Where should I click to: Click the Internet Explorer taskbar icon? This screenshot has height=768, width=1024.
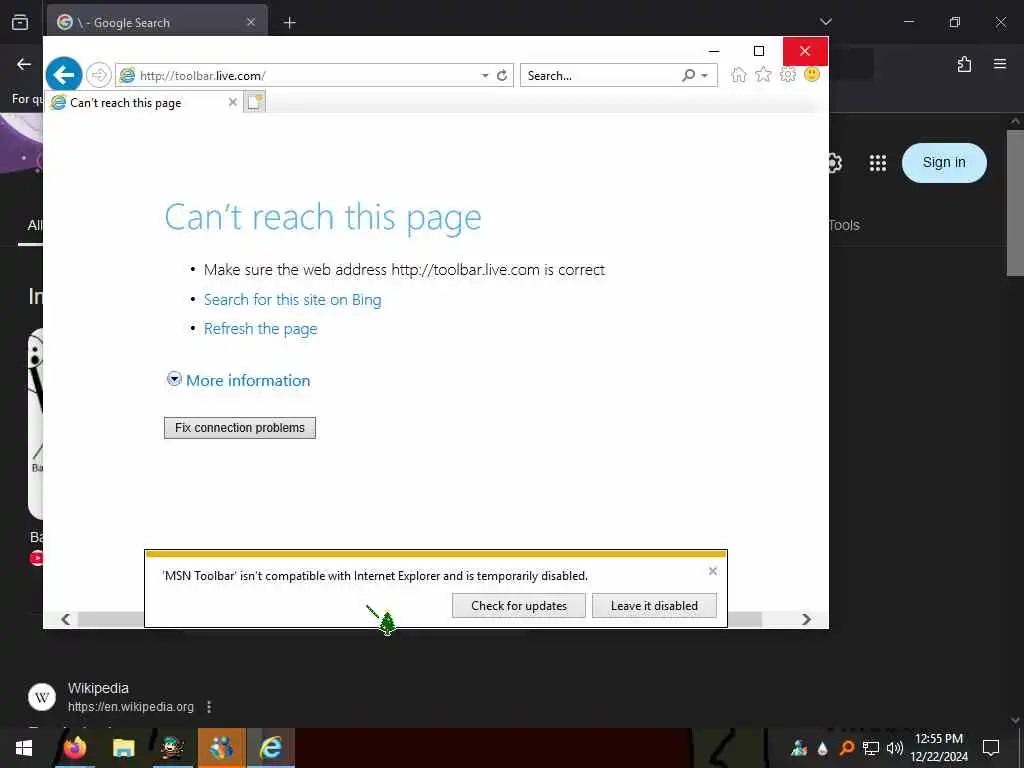pos(270,748)
